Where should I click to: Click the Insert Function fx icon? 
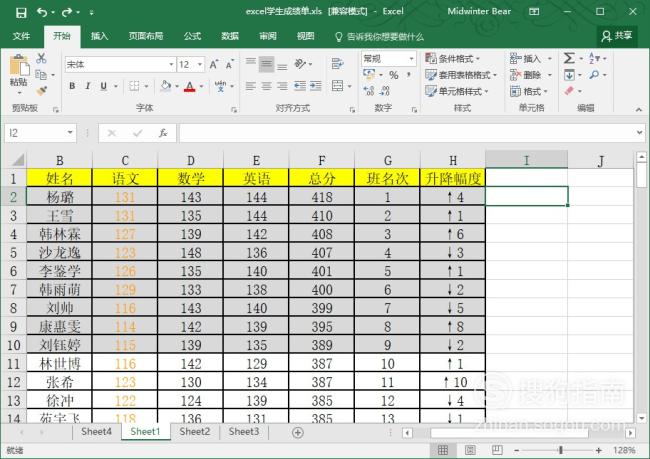pos(163,133)
